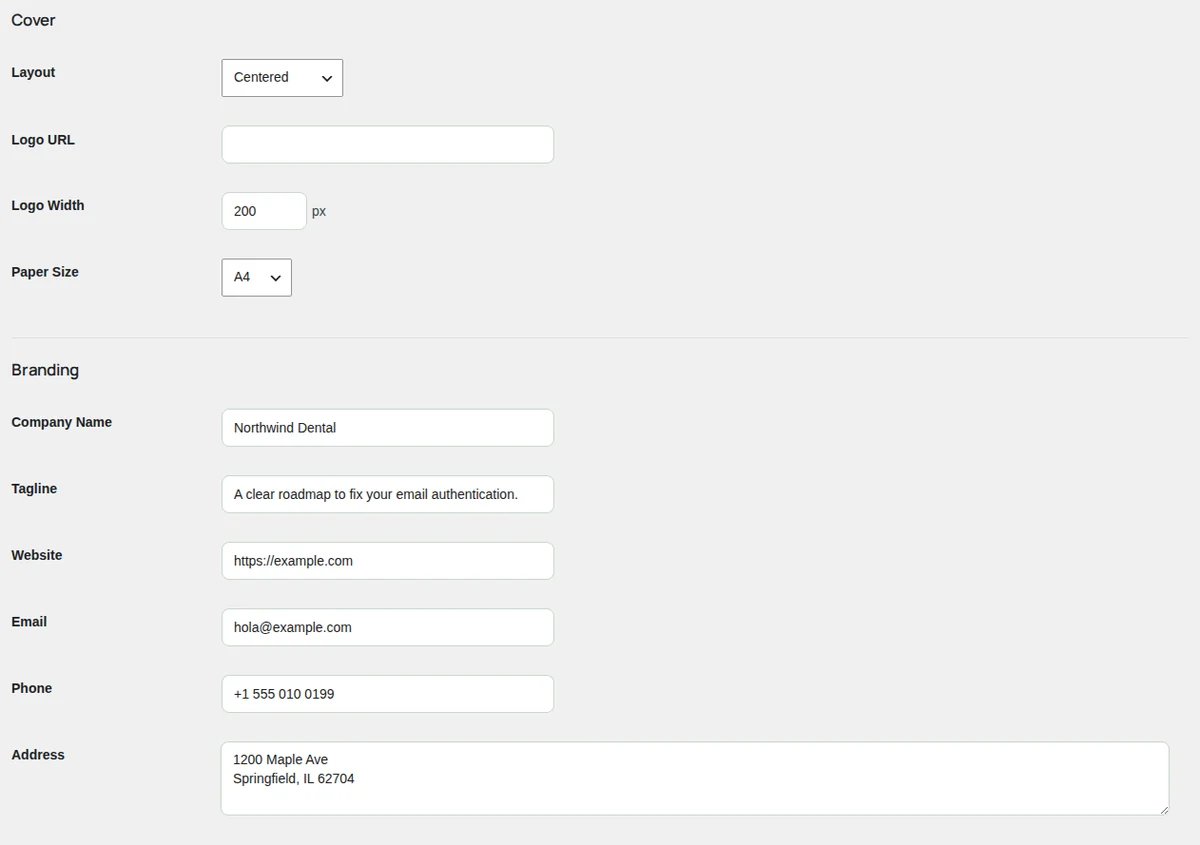Click the Phone label
1200x845 pixels.
tap(32, 688)
